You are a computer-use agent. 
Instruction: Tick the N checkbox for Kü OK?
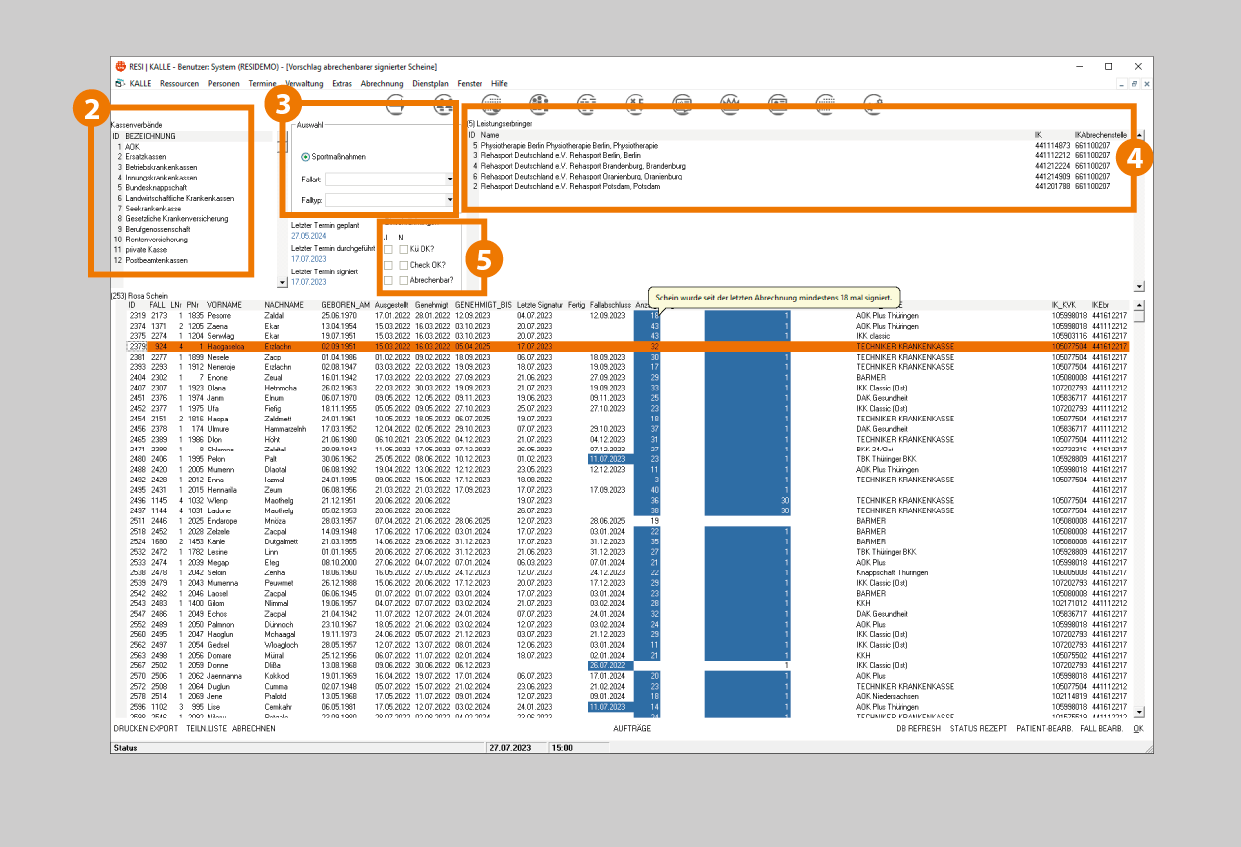click(403, 249)
